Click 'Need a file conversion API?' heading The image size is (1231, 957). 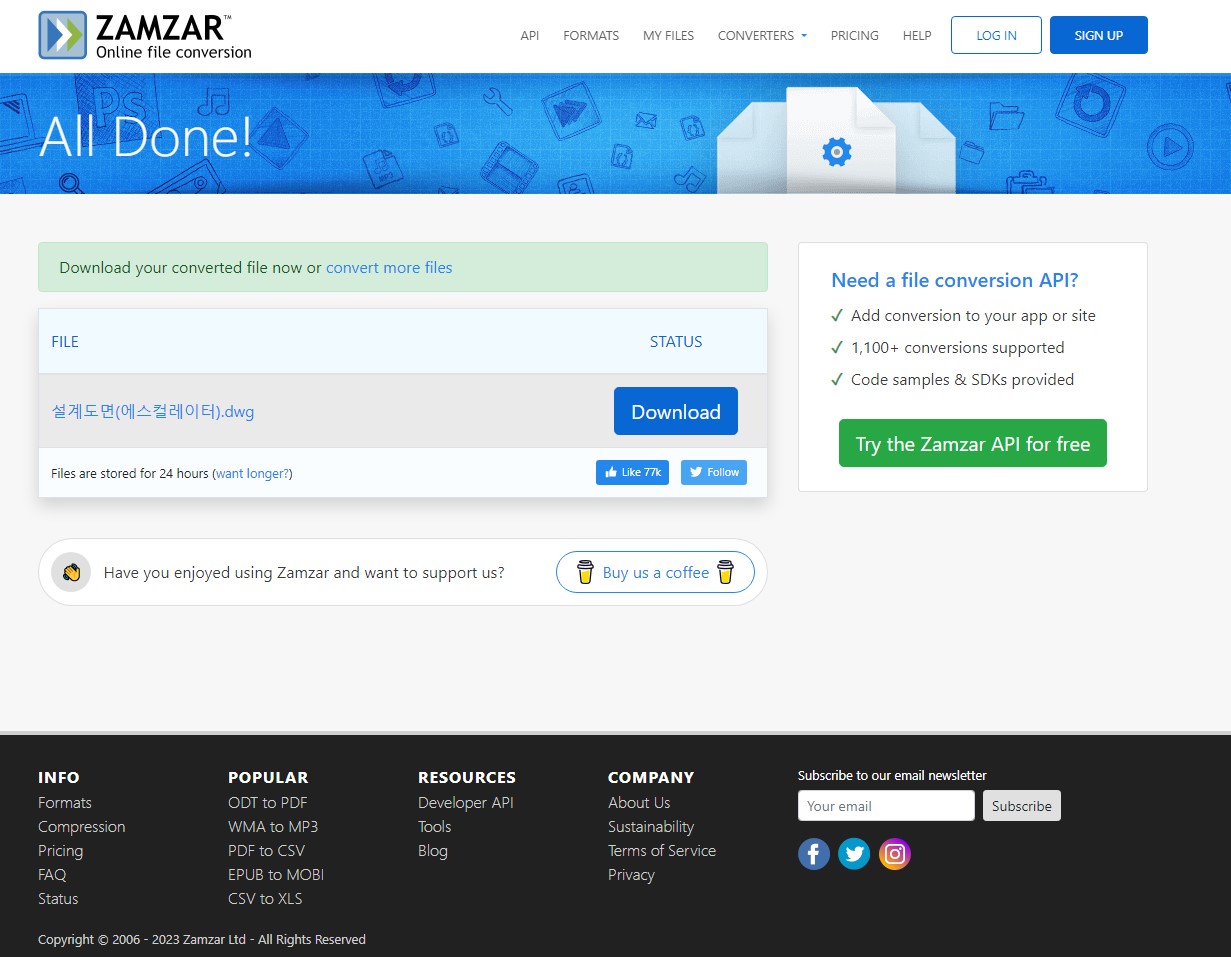tap(955, 280)
